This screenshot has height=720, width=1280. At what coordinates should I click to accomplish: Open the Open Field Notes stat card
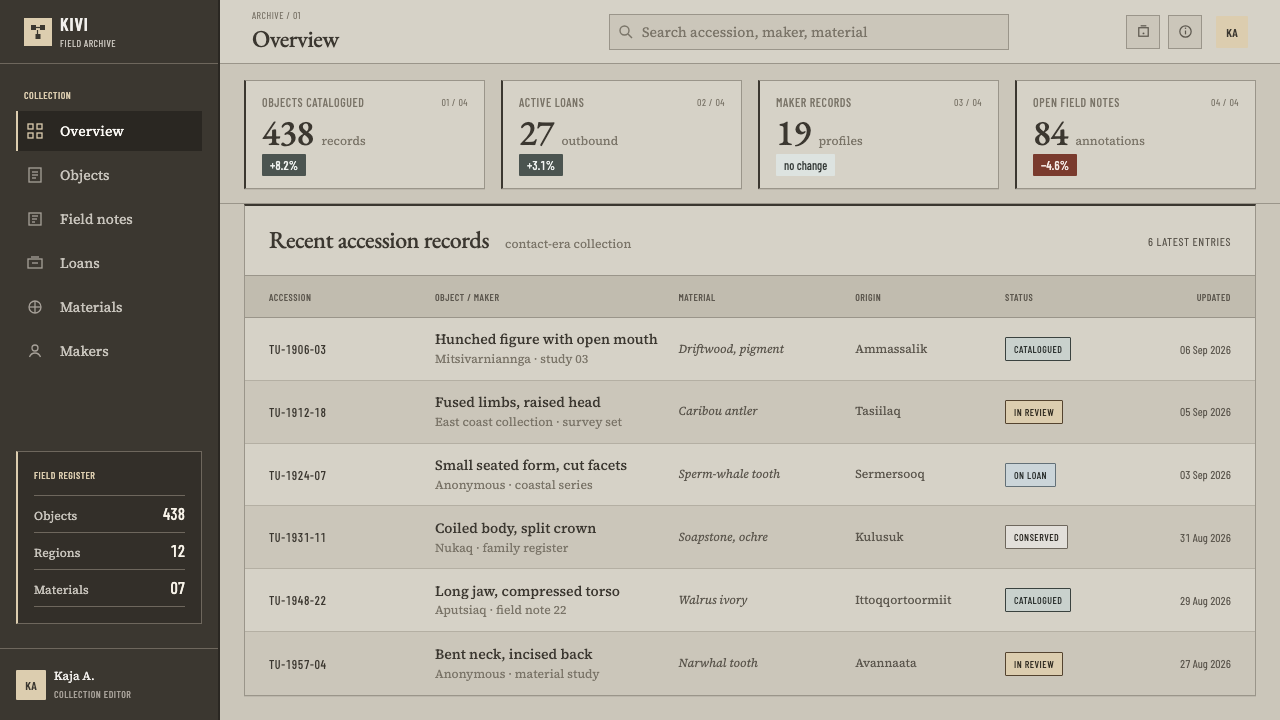pos(1136,135)
